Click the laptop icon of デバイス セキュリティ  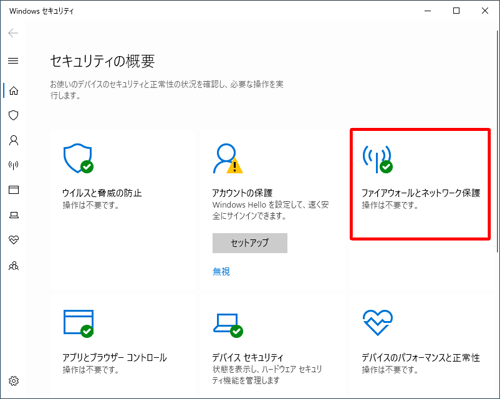[x=228, y=325]
